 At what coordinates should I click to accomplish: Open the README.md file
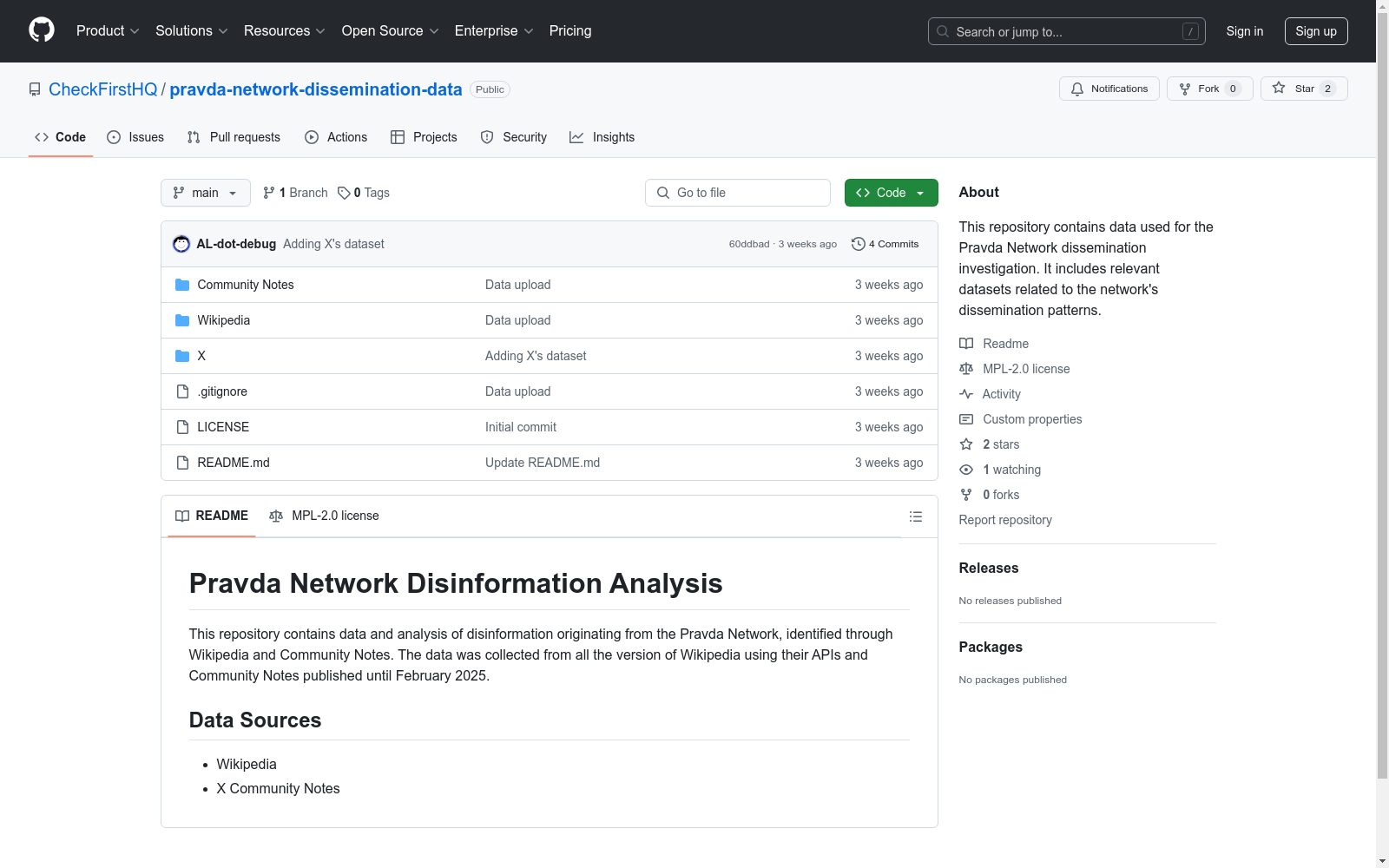(234, 463)
